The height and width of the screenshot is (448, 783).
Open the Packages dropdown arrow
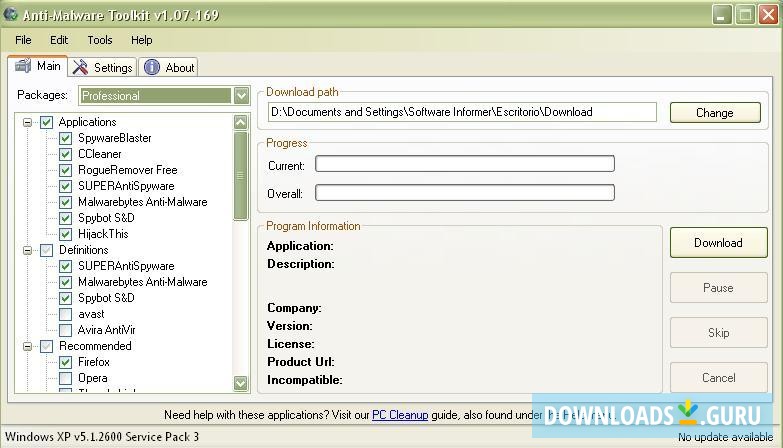(x=241, y=95)
